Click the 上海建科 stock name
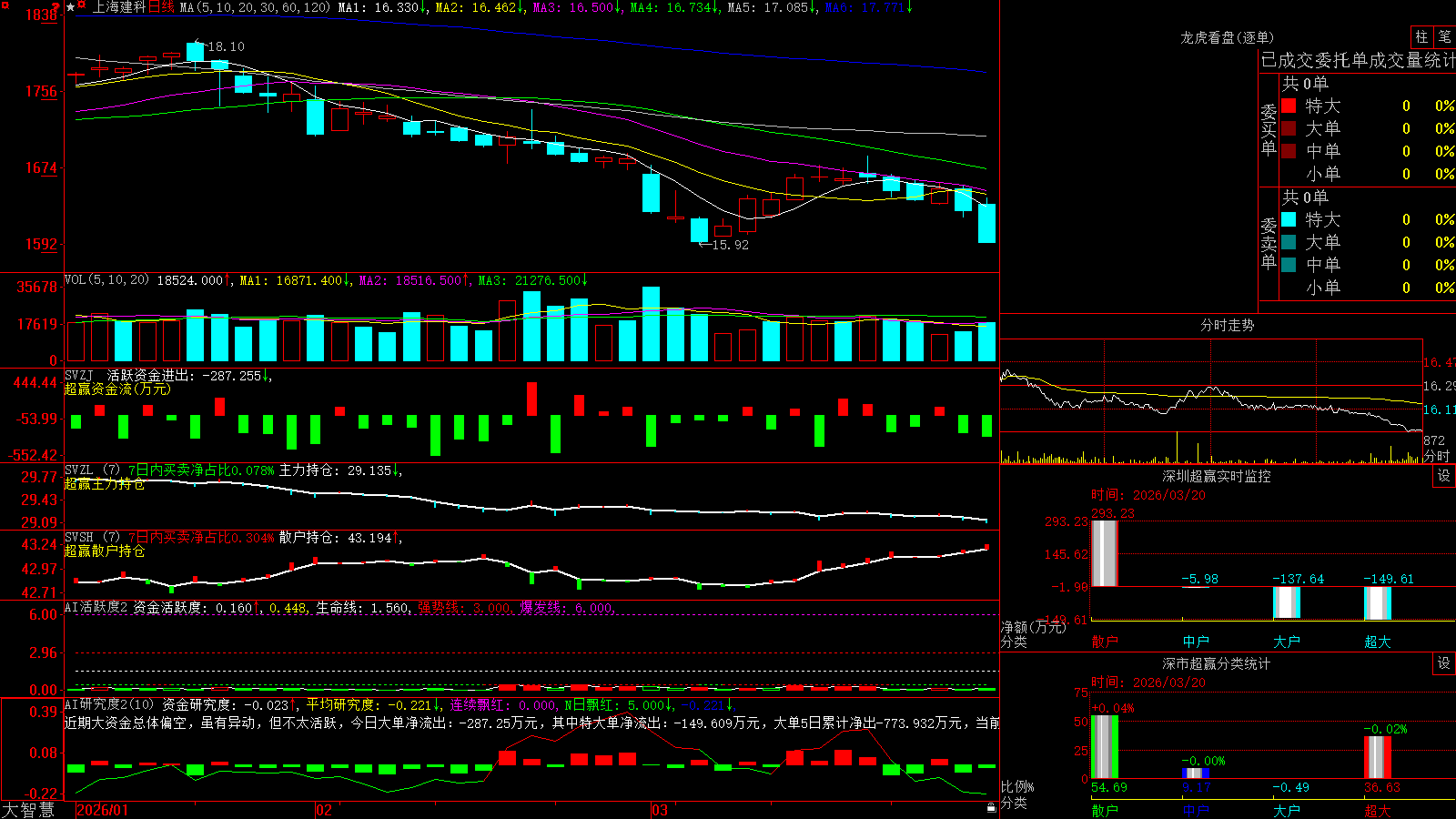This screenshot has width=1456, height=819. [x=119, y=7]
